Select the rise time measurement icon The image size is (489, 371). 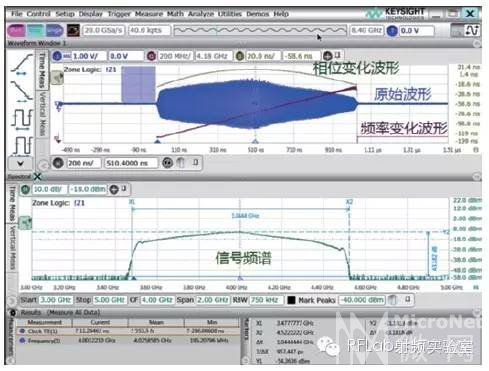tap(22, 64)
